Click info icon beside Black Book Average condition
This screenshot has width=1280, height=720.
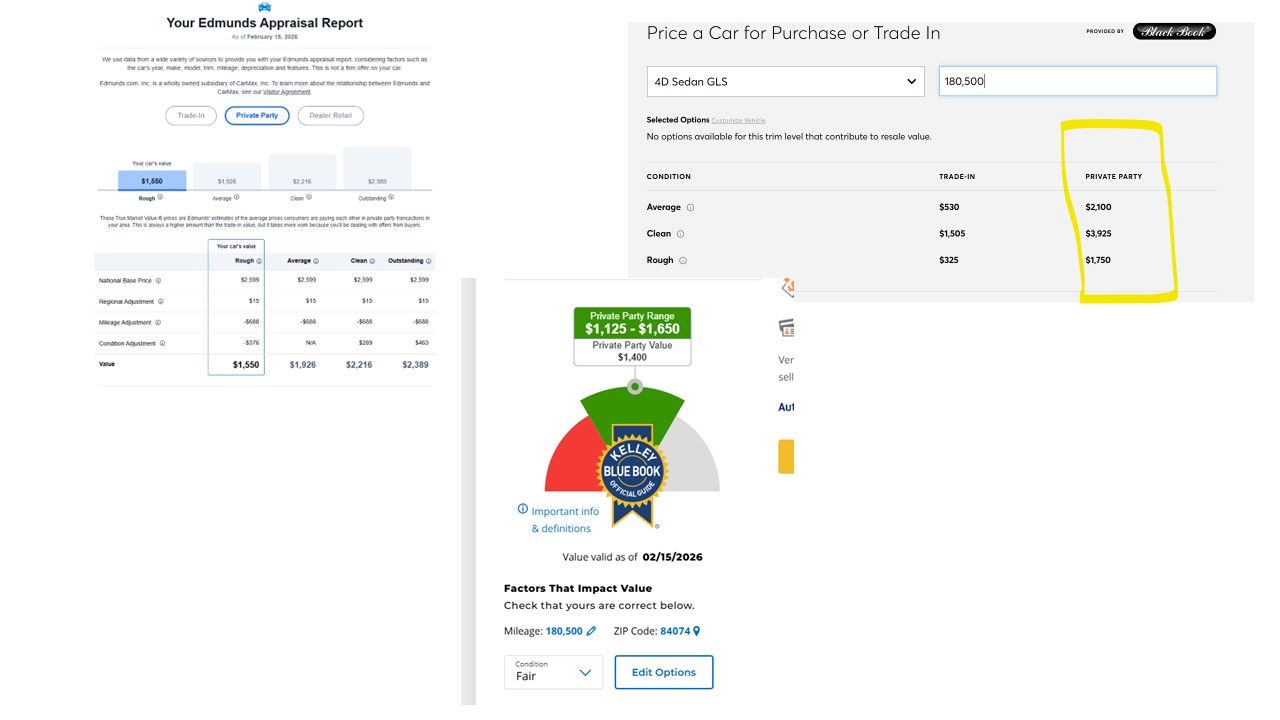(691, 208)
